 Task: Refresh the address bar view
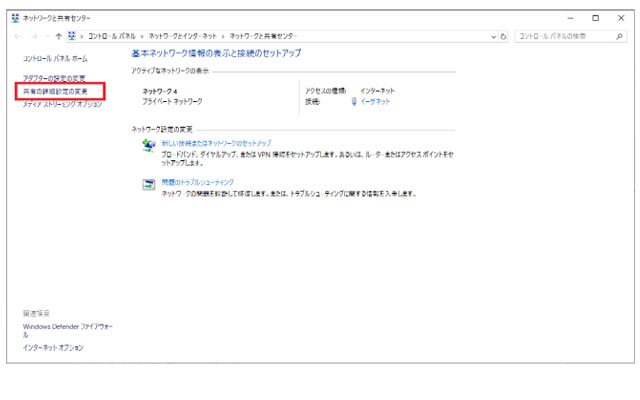click(x=503, y=36)
